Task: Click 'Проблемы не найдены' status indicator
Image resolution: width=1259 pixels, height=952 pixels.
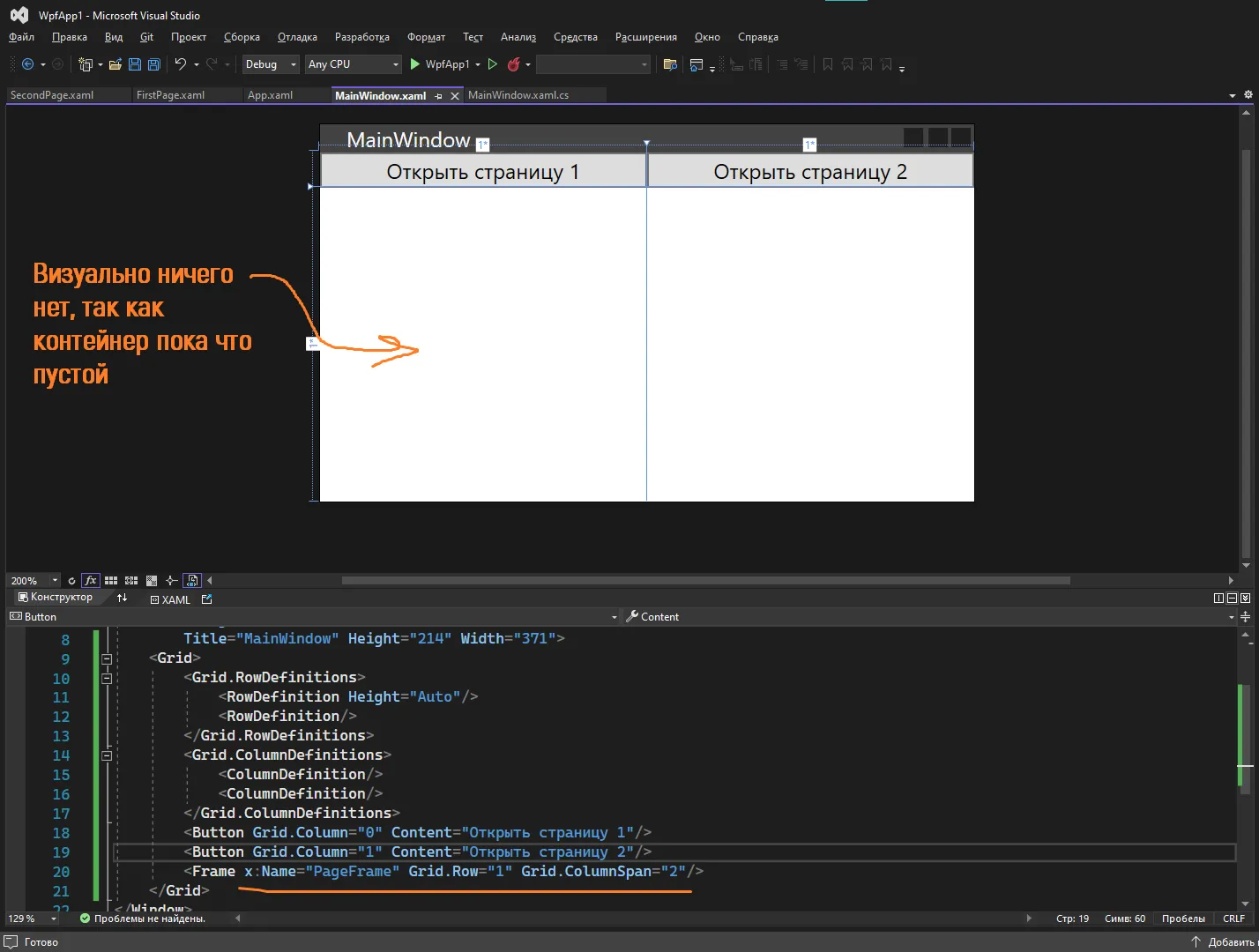Action: (x=143, y=919)
